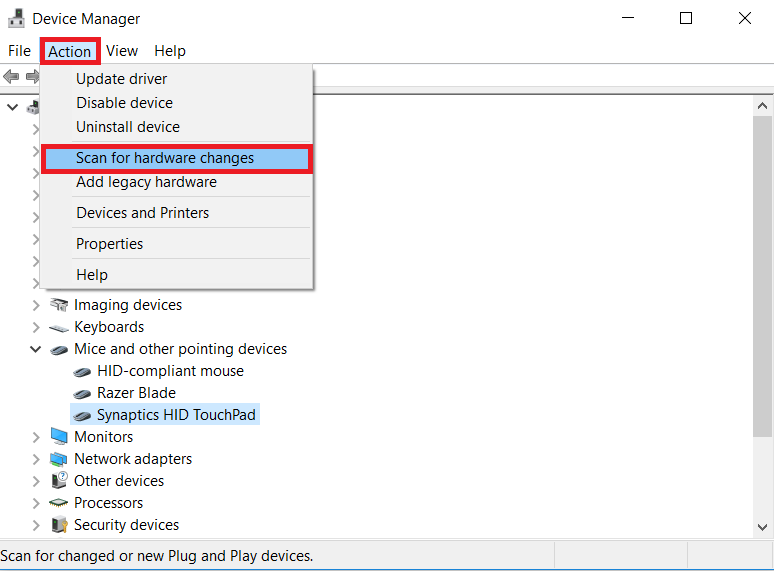Image resolution: width=774 pixels, height=571 pixels.
Task: Expand the Processors category
Action: click(36, 503)
